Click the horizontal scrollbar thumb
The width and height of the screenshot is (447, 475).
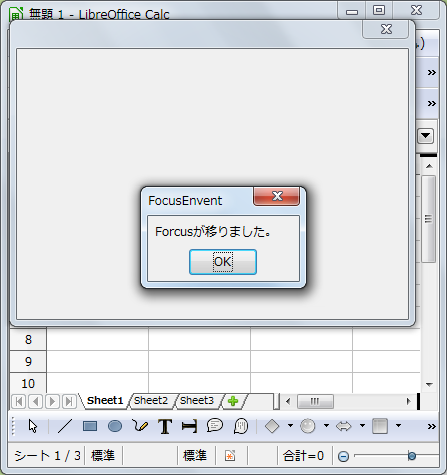coord(315,401)
